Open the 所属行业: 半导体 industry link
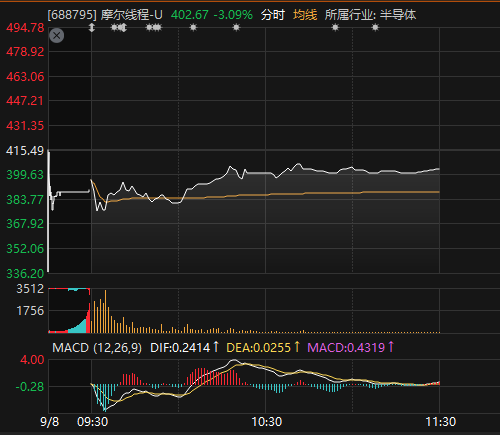Screen dimensions: 500x435 370,15
